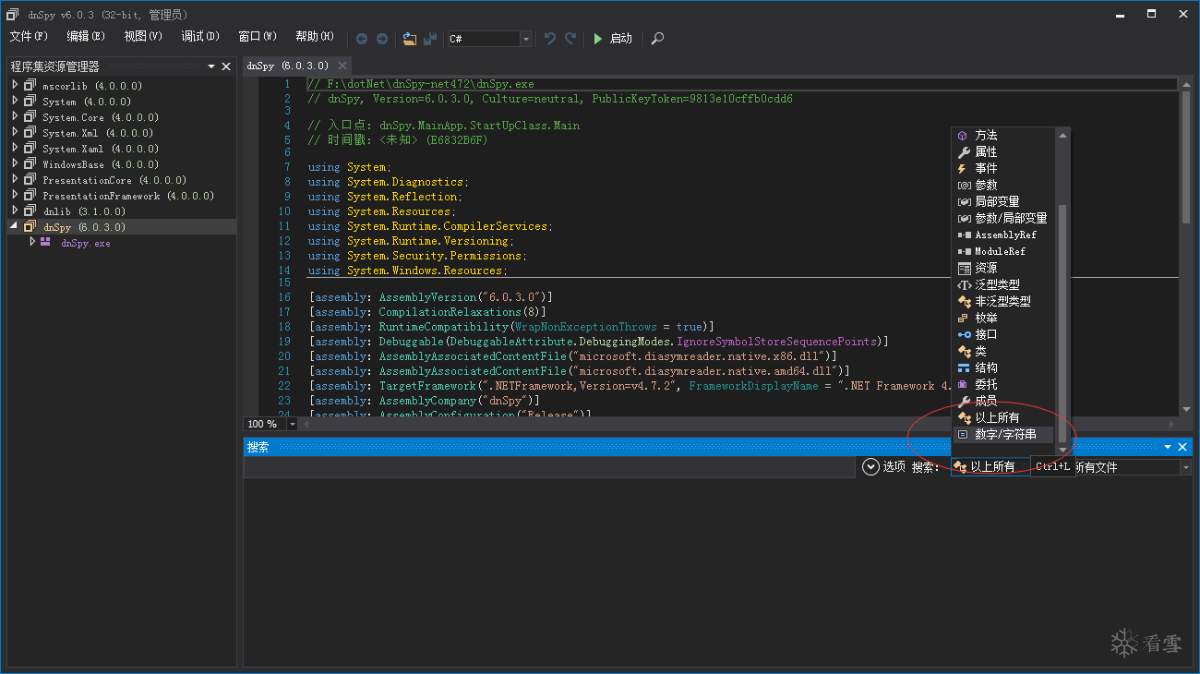Choose 参数/局部变量 in the search type list
This screenshot has width=1200, height=674.
click(x=1004, y=218)
